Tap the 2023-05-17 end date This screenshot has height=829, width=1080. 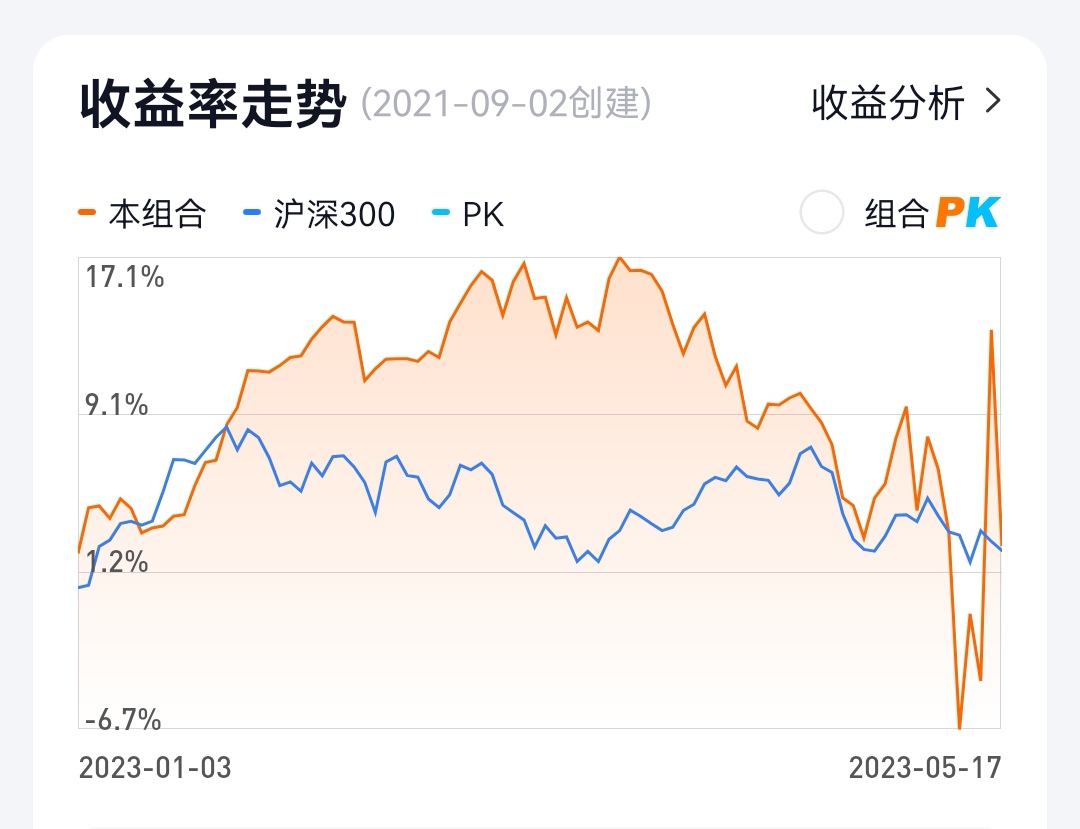tap(925, 768)
